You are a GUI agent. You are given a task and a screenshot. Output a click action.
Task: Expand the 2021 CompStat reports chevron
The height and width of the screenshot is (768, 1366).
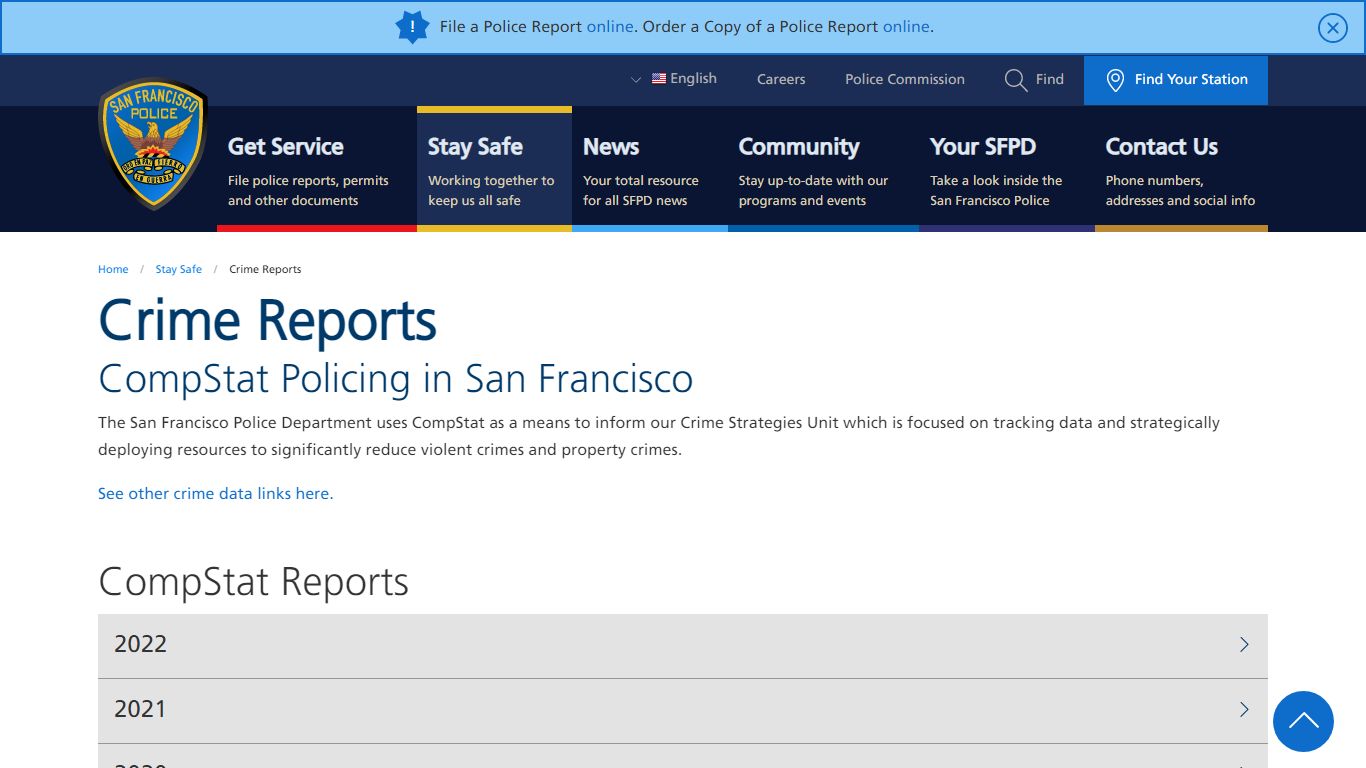click(x=1244, y=710)
